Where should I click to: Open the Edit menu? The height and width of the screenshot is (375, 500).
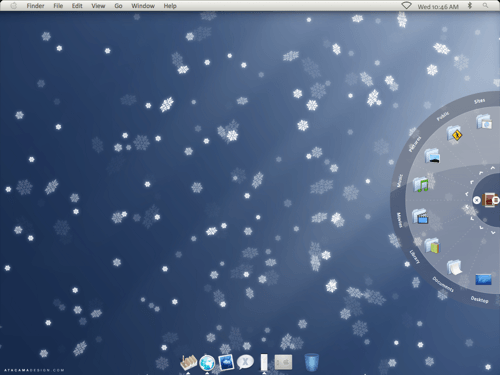point(77,6)
